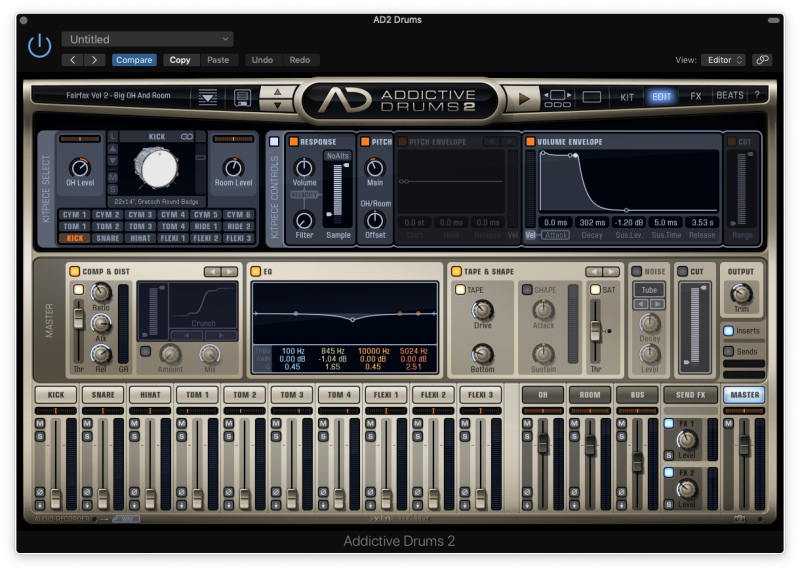Click the OH/Room Offset knob
Viewport: 800px width, 572px height.
[375, 220]
